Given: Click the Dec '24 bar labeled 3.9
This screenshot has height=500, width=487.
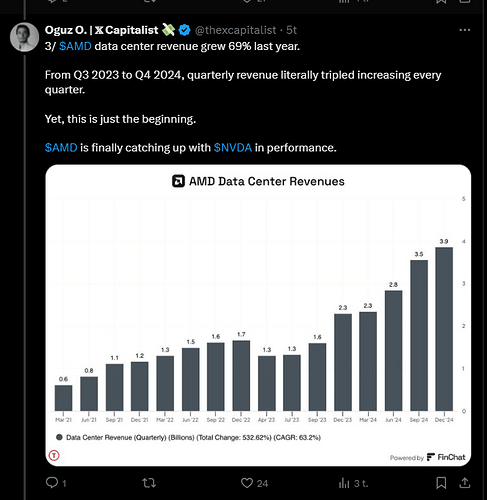Looking at the screenshot, I should coord(444,329).
